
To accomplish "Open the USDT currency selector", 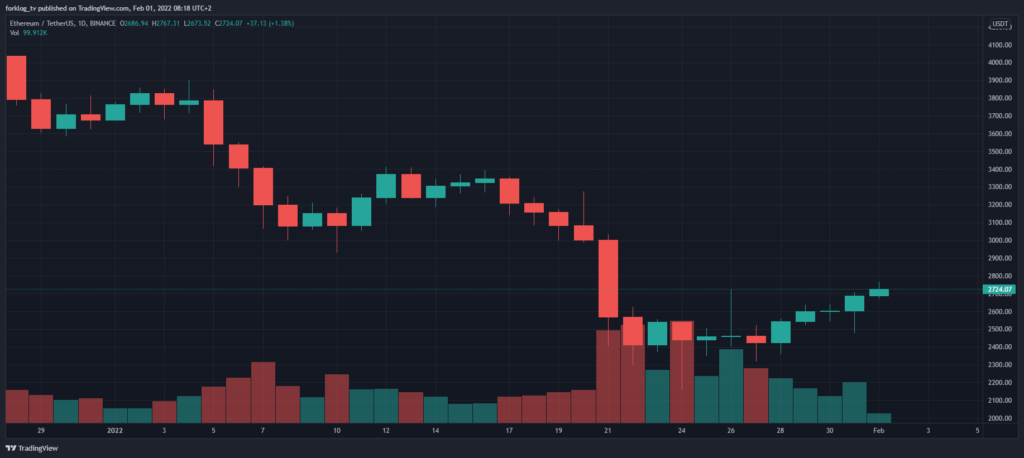I will point(997,23).
